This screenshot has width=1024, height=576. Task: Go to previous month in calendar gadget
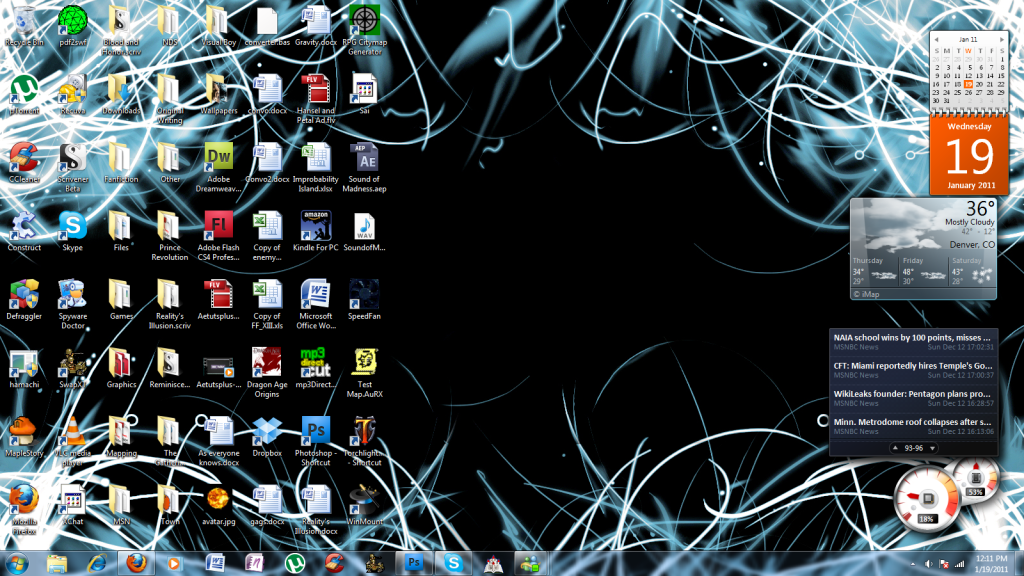click(x=936, y=39)
